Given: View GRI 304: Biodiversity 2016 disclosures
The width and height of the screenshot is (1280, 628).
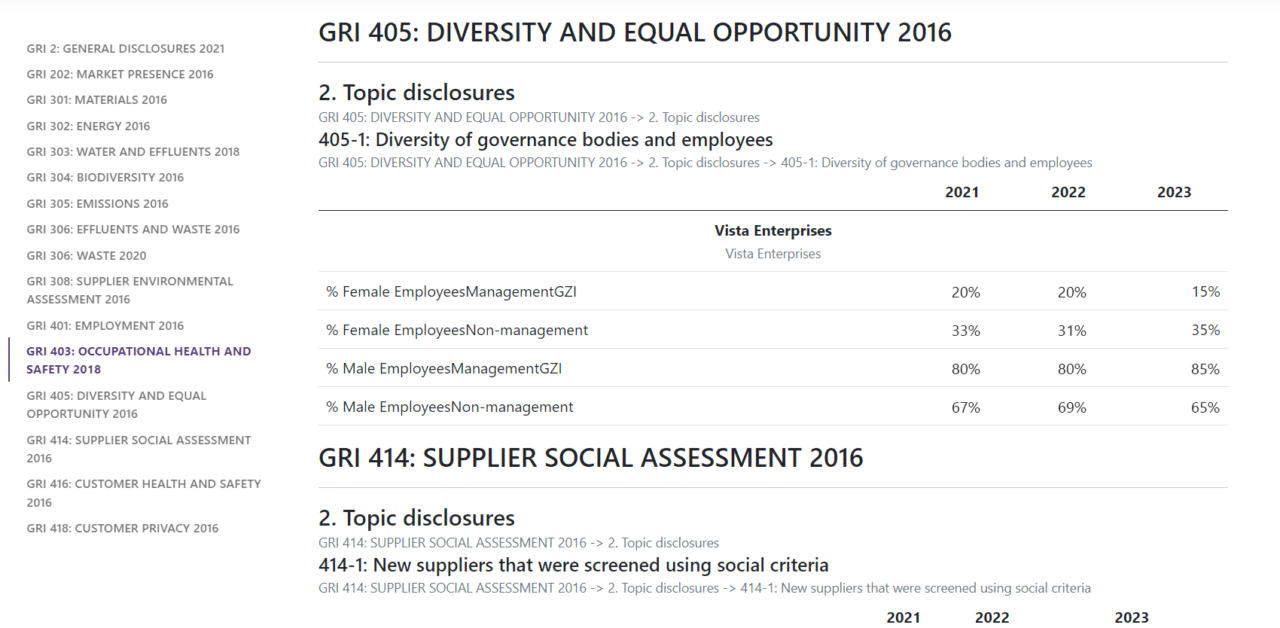Looking at the screenshot, I should (104, 177).
